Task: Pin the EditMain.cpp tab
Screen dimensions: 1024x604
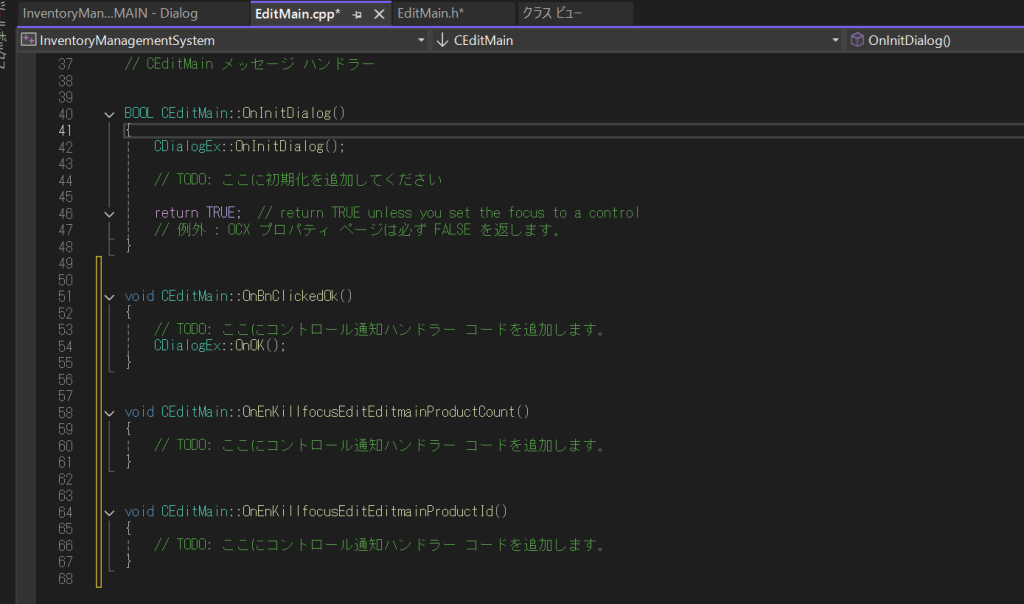Action: [x=357, y=15]
